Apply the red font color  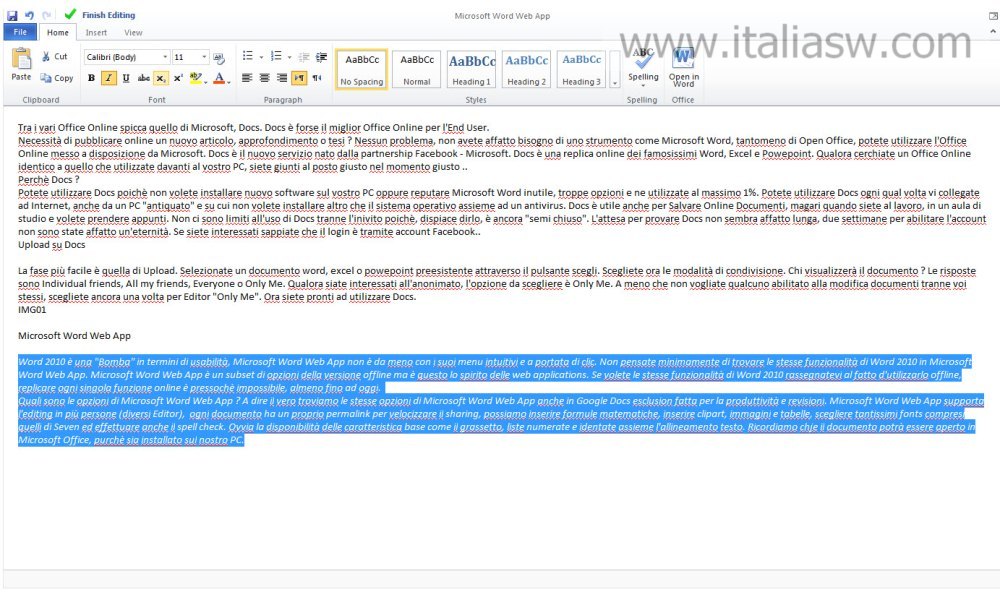click(x=219, y=78)
